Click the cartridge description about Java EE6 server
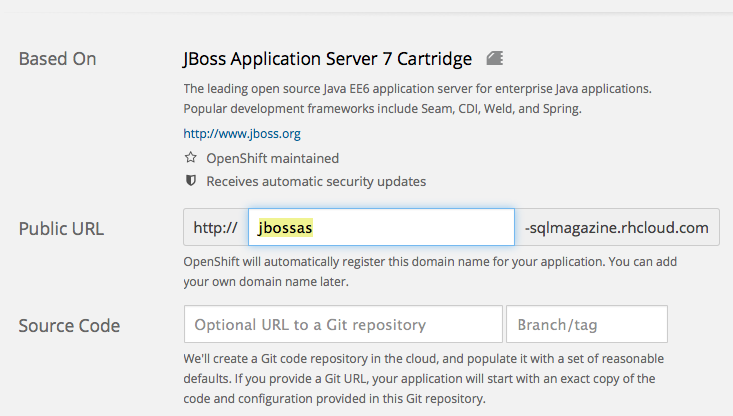Image resolution: width=733 pixels, height=416 pixels. 417,99
